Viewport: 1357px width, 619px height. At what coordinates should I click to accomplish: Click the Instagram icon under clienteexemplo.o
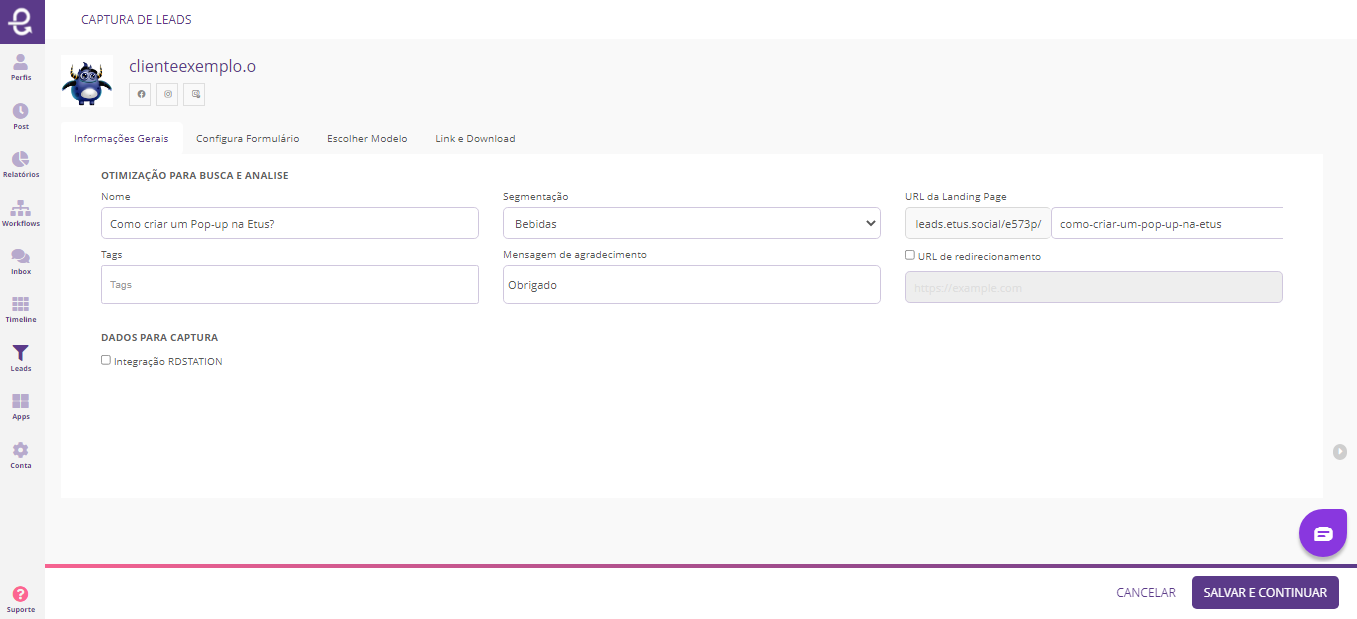[x=168, y=94]
